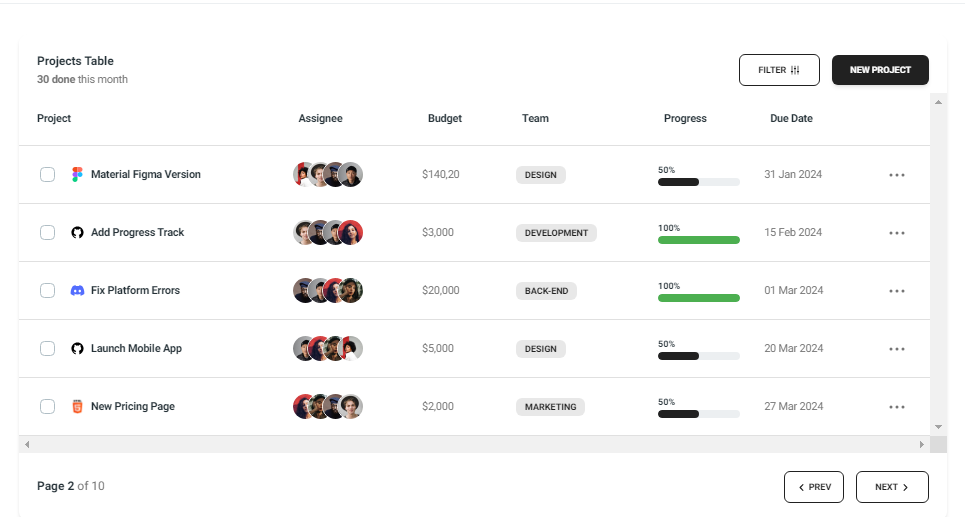Click the Figma icon beside Material Figma Version

(77, 175)
